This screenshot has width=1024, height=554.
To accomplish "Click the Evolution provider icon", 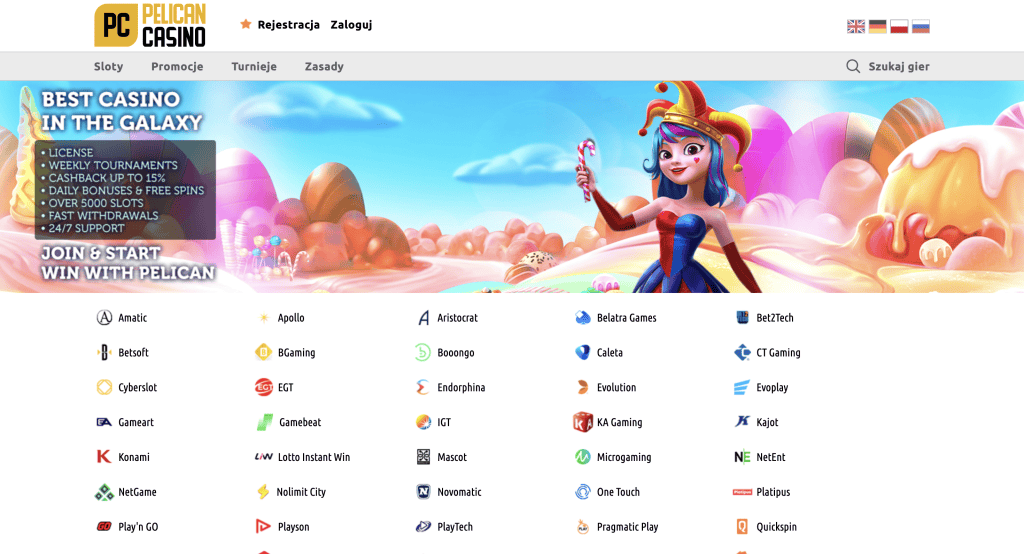I will 583,387.
